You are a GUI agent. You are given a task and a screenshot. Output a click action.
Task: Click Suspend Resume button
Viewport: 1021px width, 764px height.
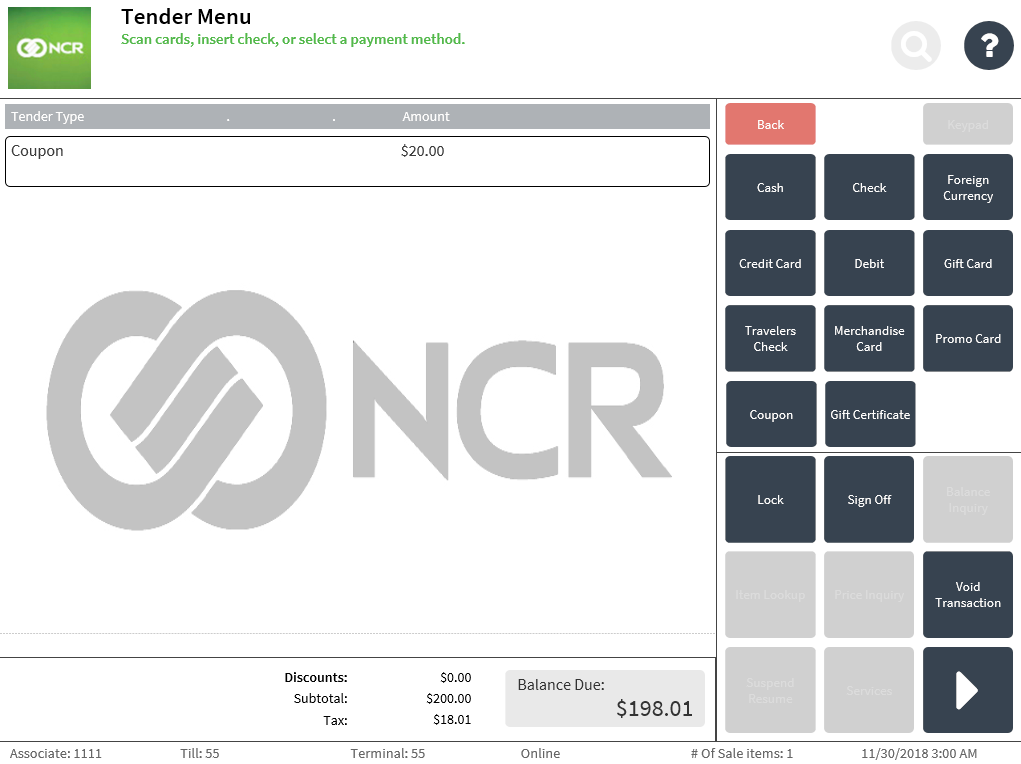tap(770, 690)
